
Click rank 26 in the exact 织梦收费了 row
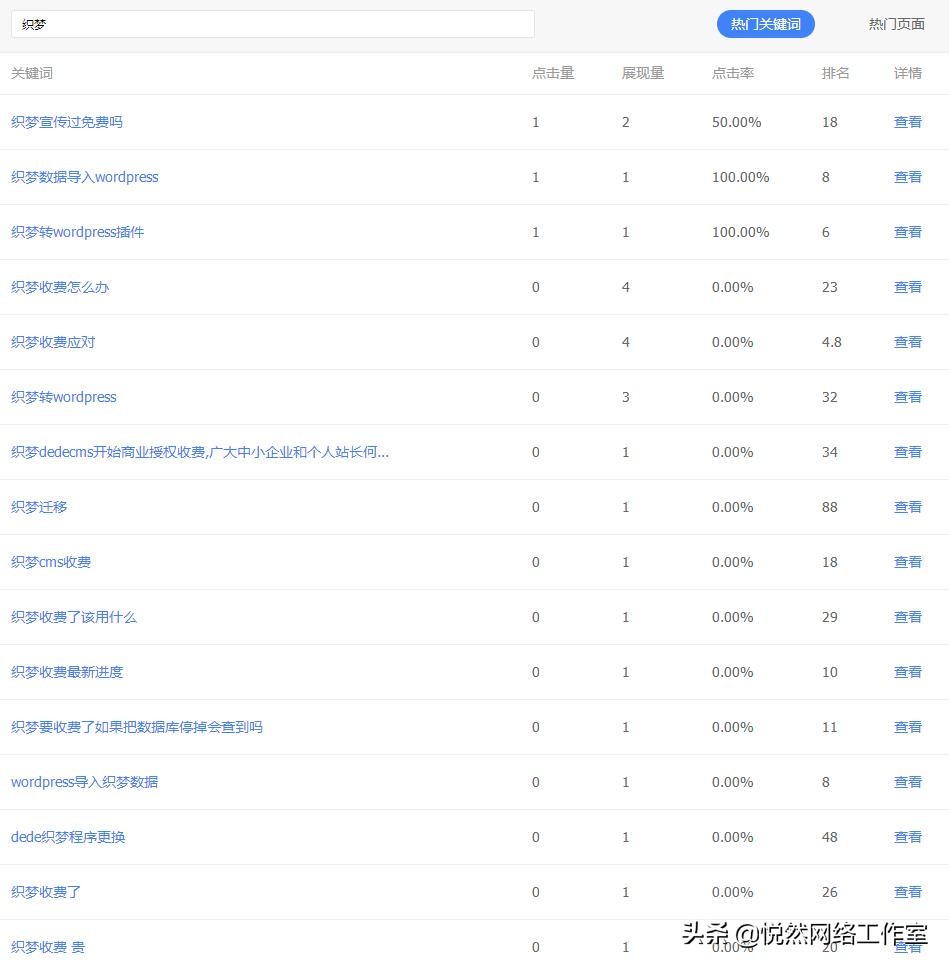tap(829, 892)
